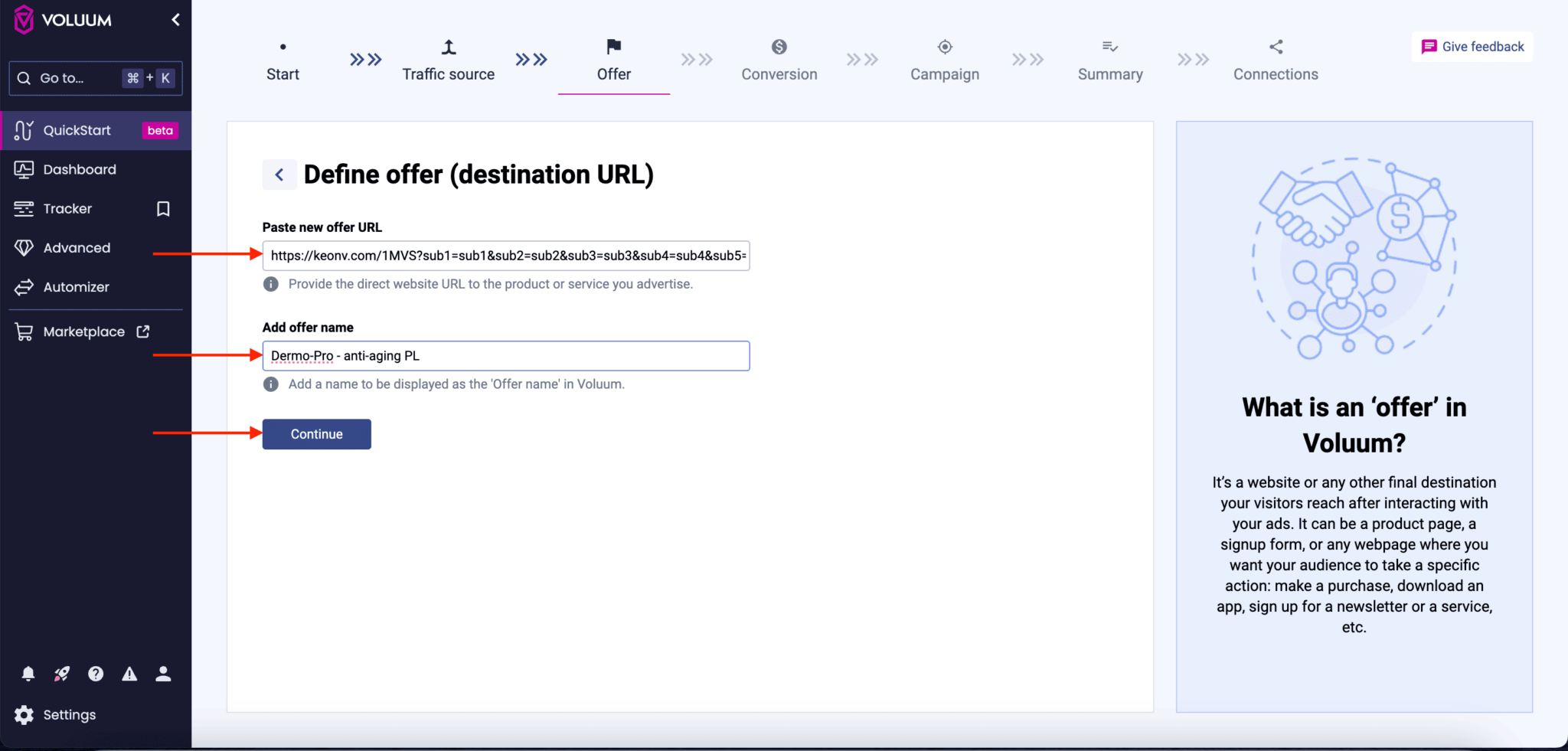Image resolution: width=1568 pixels, height=751 pixels.
Task: Click the Continue button
Action: tap(315, 434)
